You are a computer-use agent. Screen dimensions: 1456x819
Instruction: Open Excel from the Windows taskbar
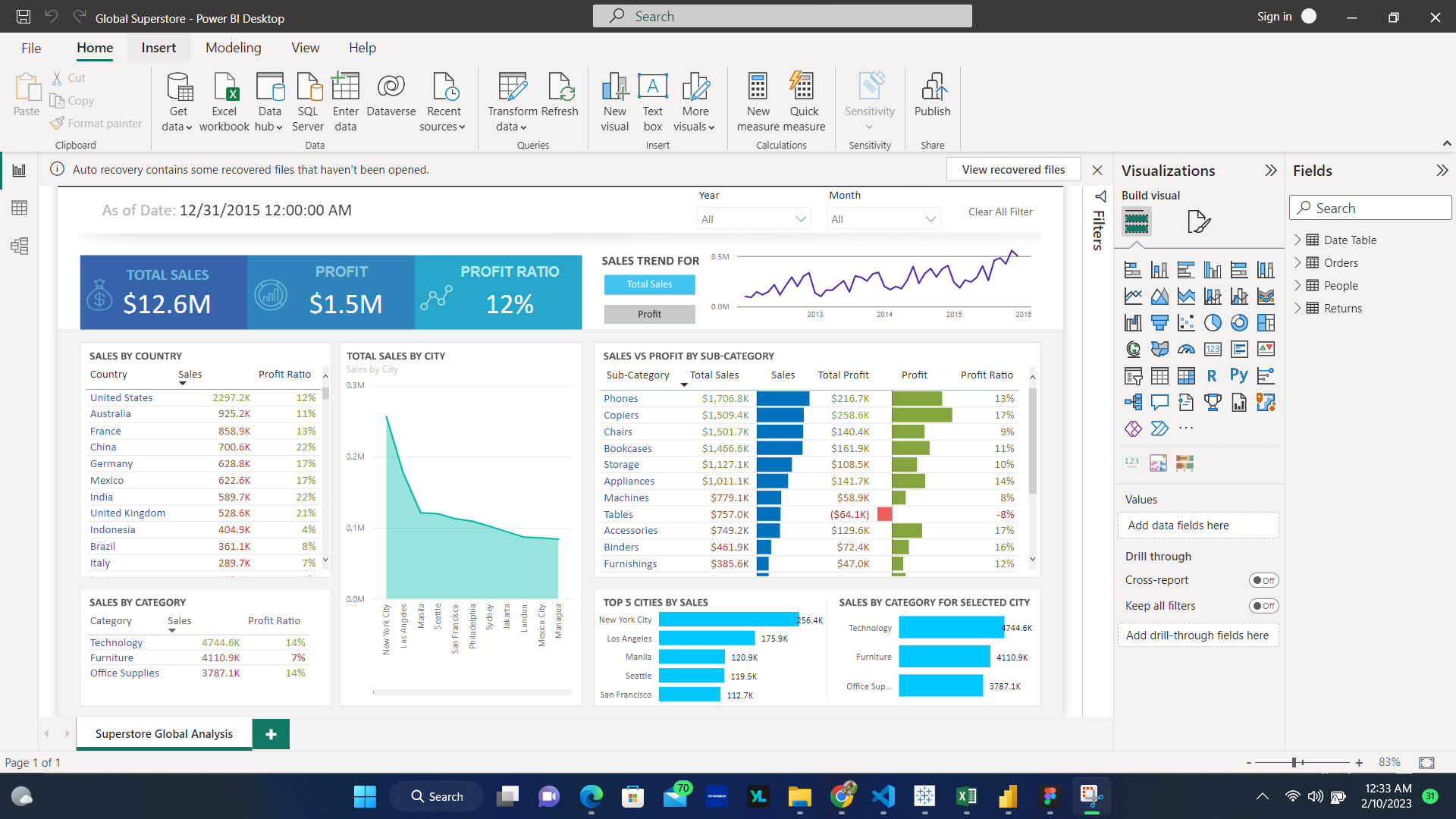[x=966, y=796]
